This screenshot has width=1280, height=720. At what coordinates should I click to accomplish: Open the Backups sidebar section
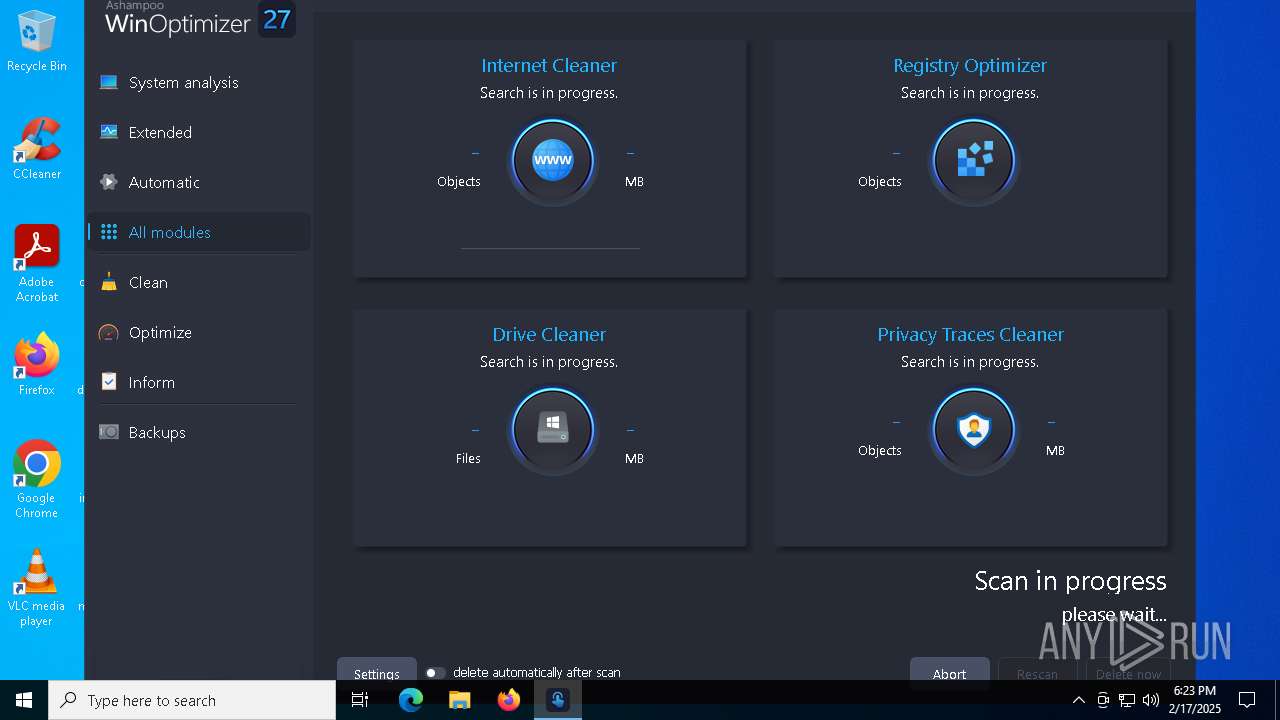(198, 432)
